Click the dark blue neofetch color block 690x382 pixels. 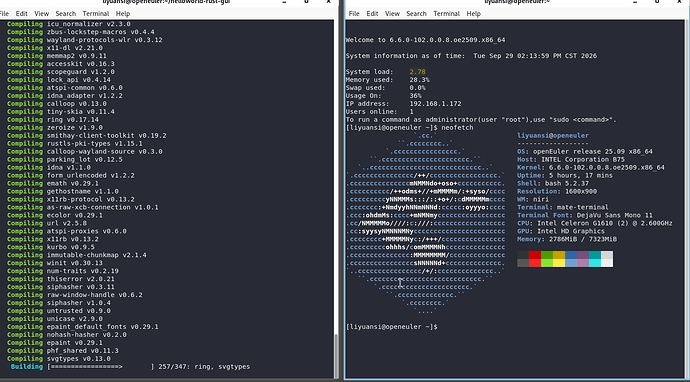[x=571, y=255]
